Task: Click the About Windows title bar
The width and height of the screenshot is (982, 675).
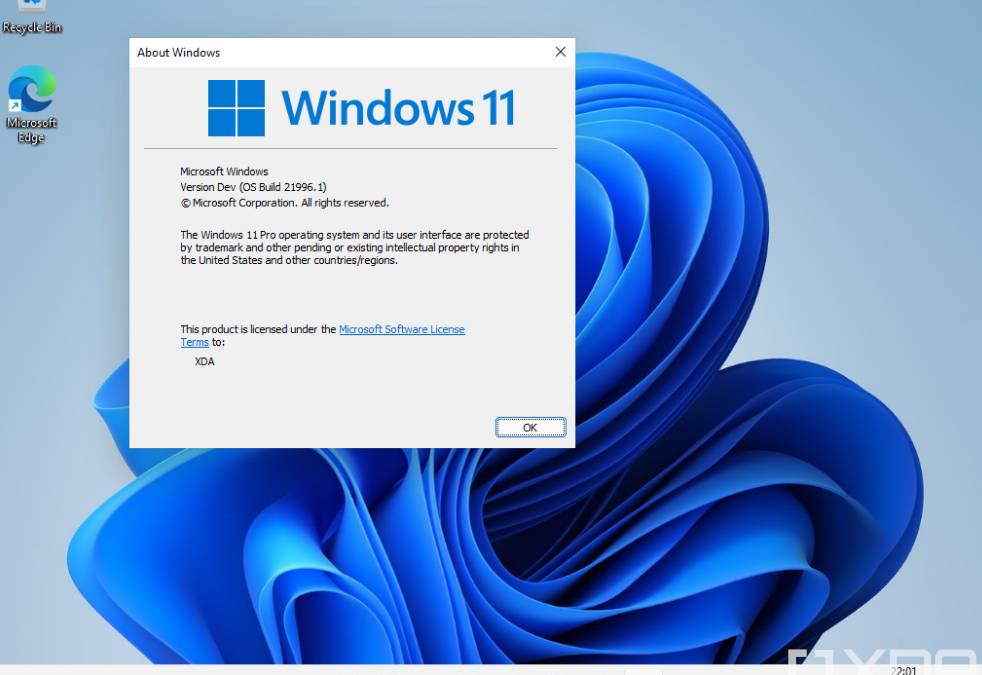Action: pyautogui.click(x=352, y=53)
